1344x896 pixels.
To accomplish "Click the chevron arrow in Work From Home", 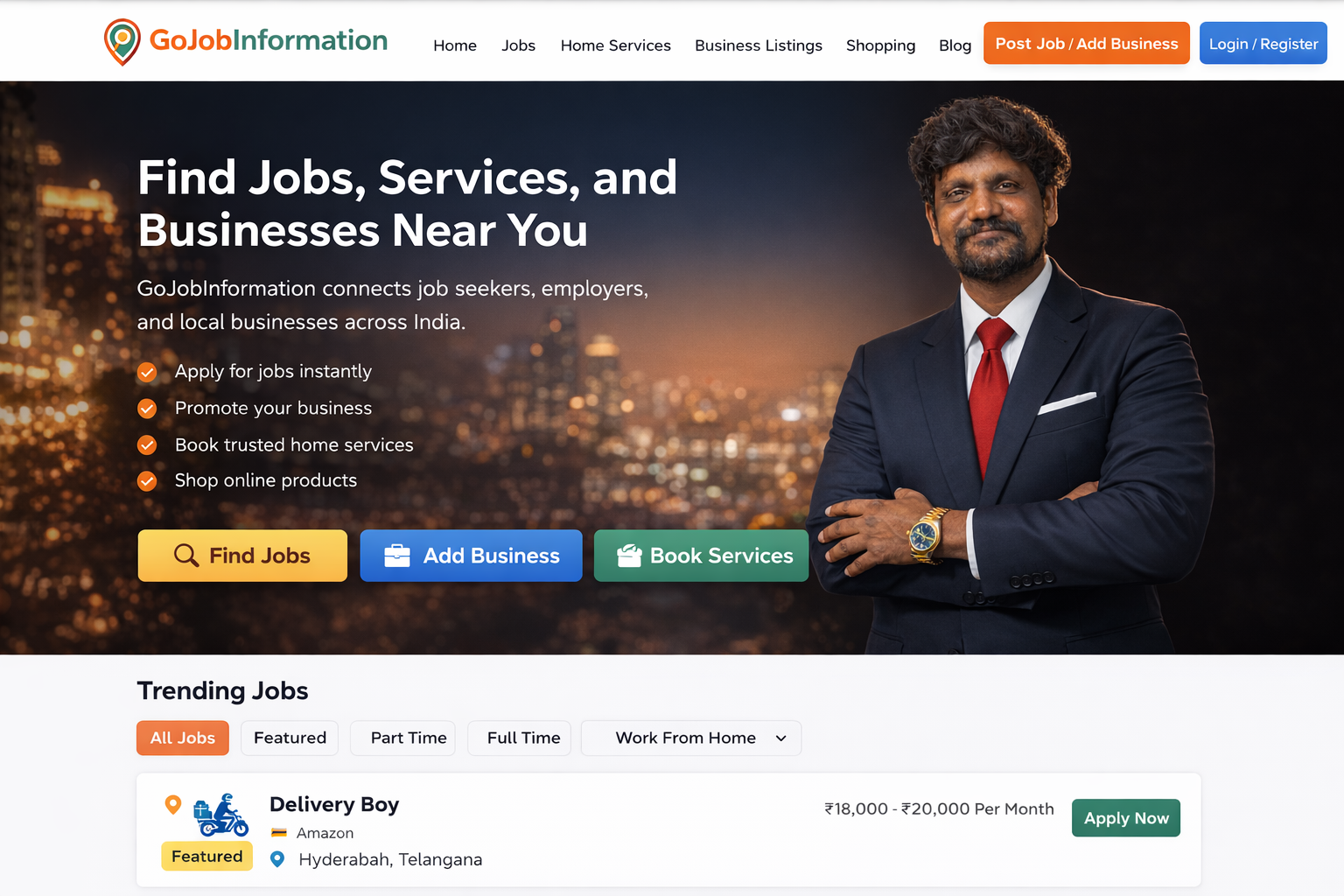I will [x=781, y=738].
